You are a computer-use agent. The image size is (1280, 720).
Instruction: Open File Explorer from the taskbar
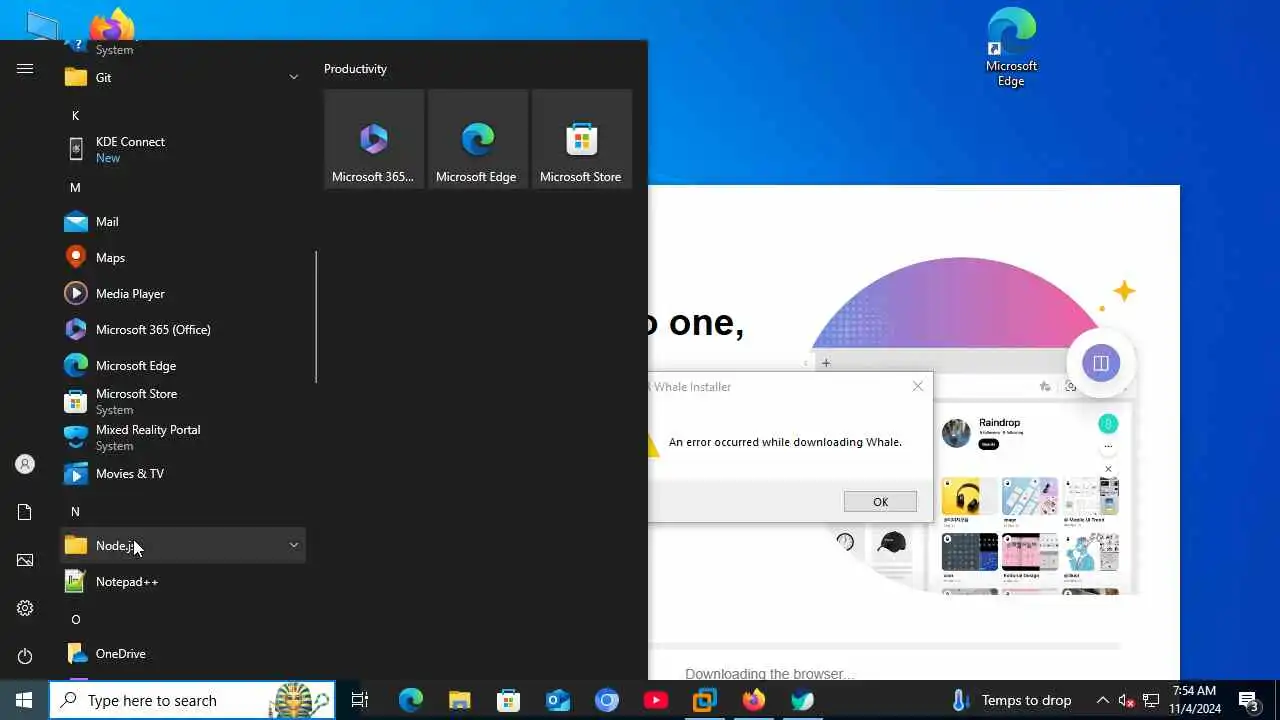click(x=459, y=700)
